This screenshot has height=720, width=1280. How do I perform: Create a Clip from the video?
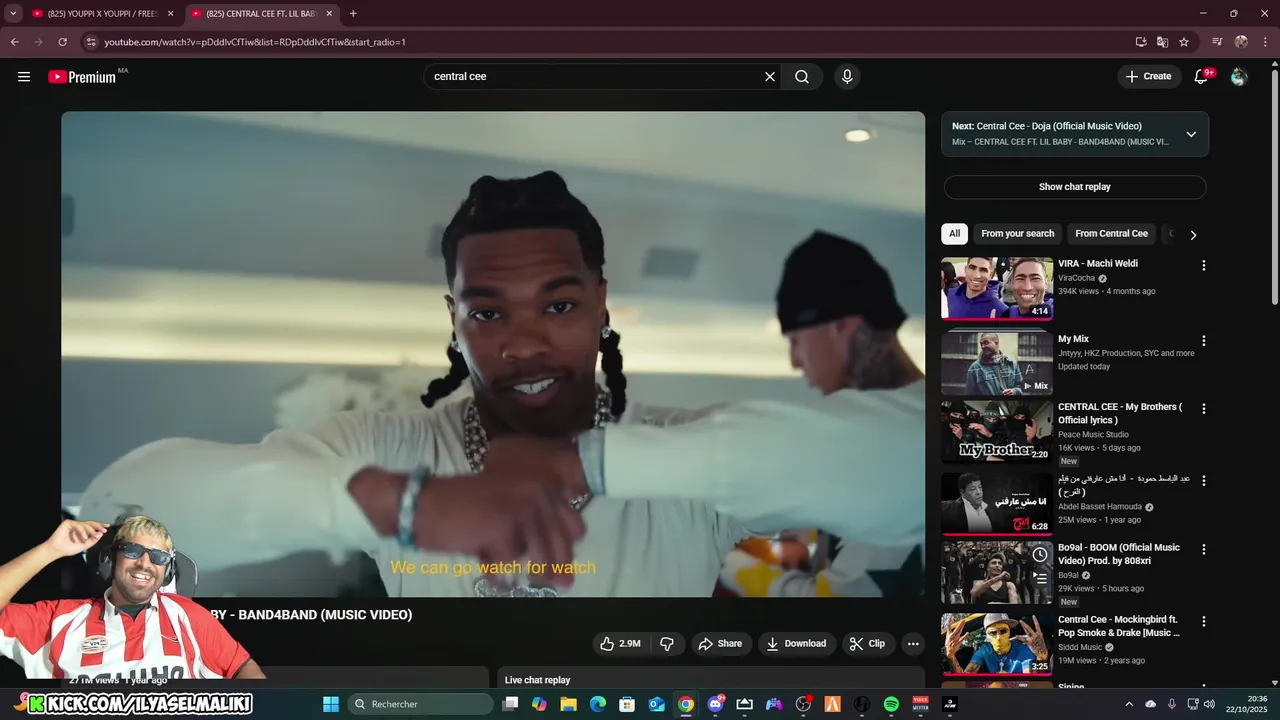pyautogui.click(x=868, y=644)
